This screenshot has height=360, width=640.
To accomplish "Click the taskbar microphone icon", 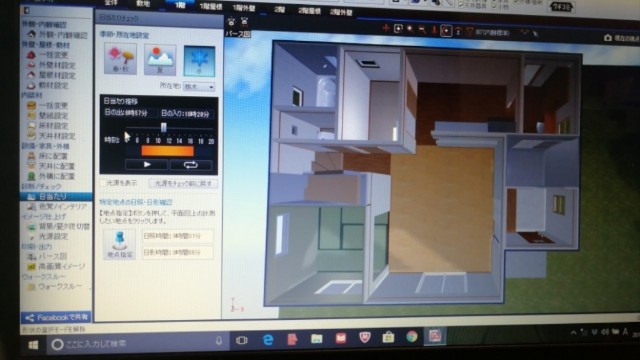I will coord(219,340).
